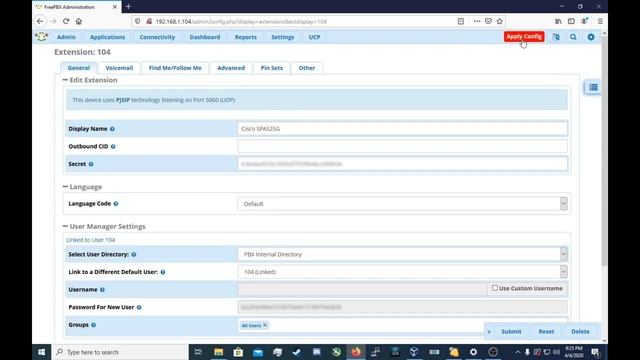Open the Reports menu
The width and height of the screenshot is (640, 360).
(246, 37)
